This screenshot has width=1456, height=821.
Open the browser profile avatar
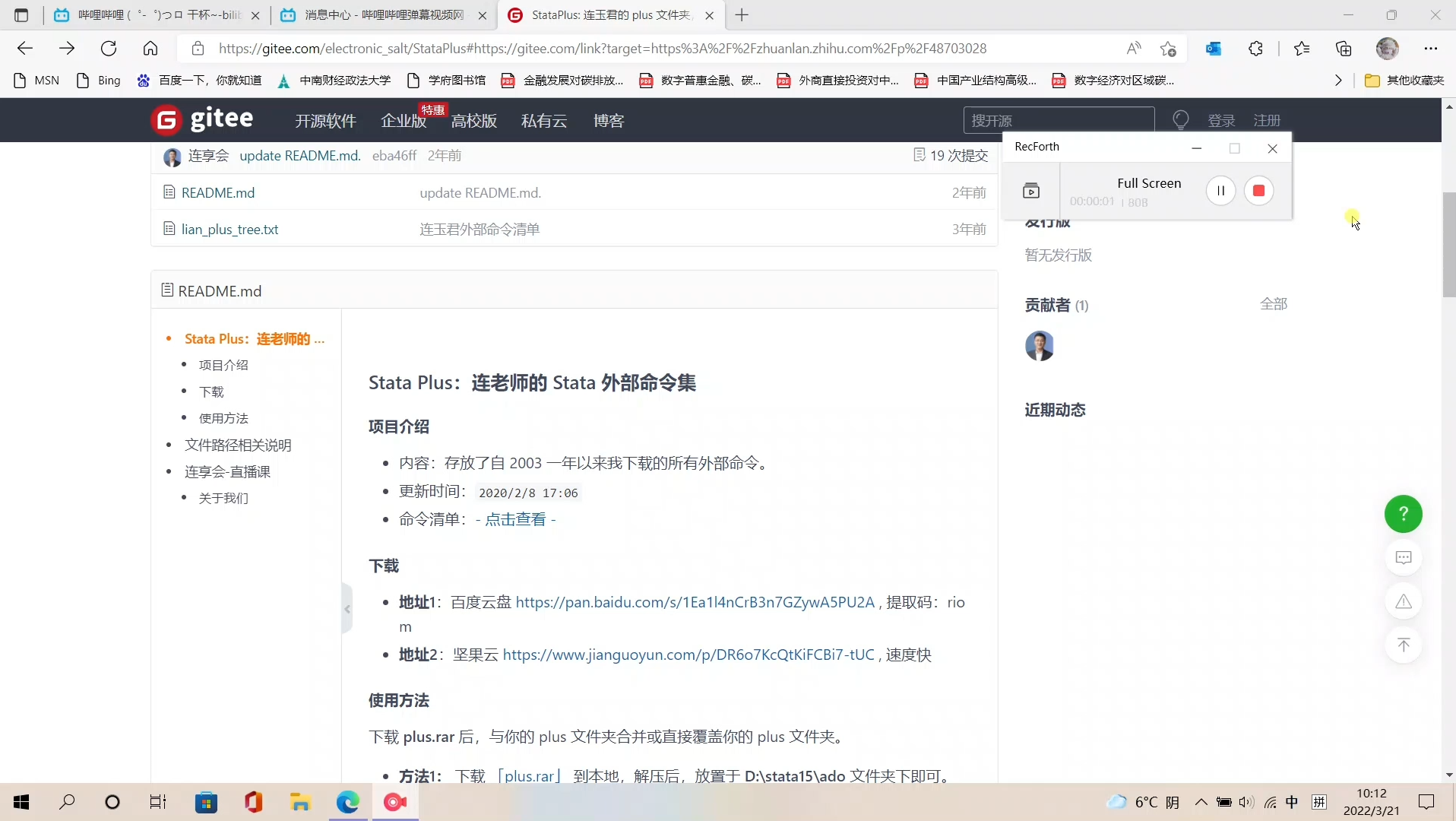pos(1388,49)
